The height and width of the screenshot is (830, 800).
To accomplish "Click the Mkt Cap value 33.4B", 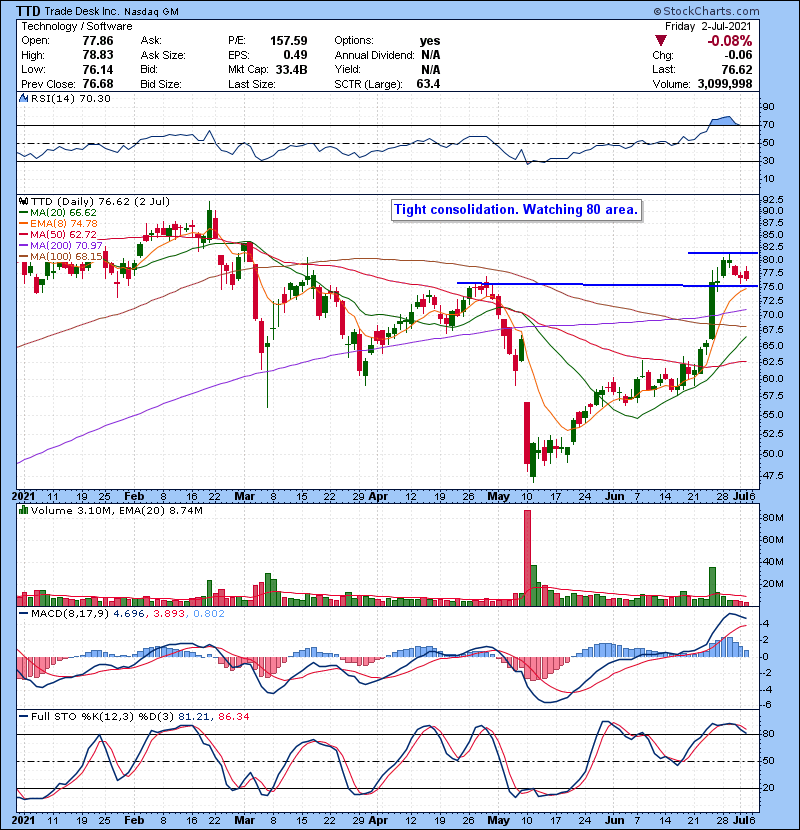I will pyautogui.click(x=291, y=69).
